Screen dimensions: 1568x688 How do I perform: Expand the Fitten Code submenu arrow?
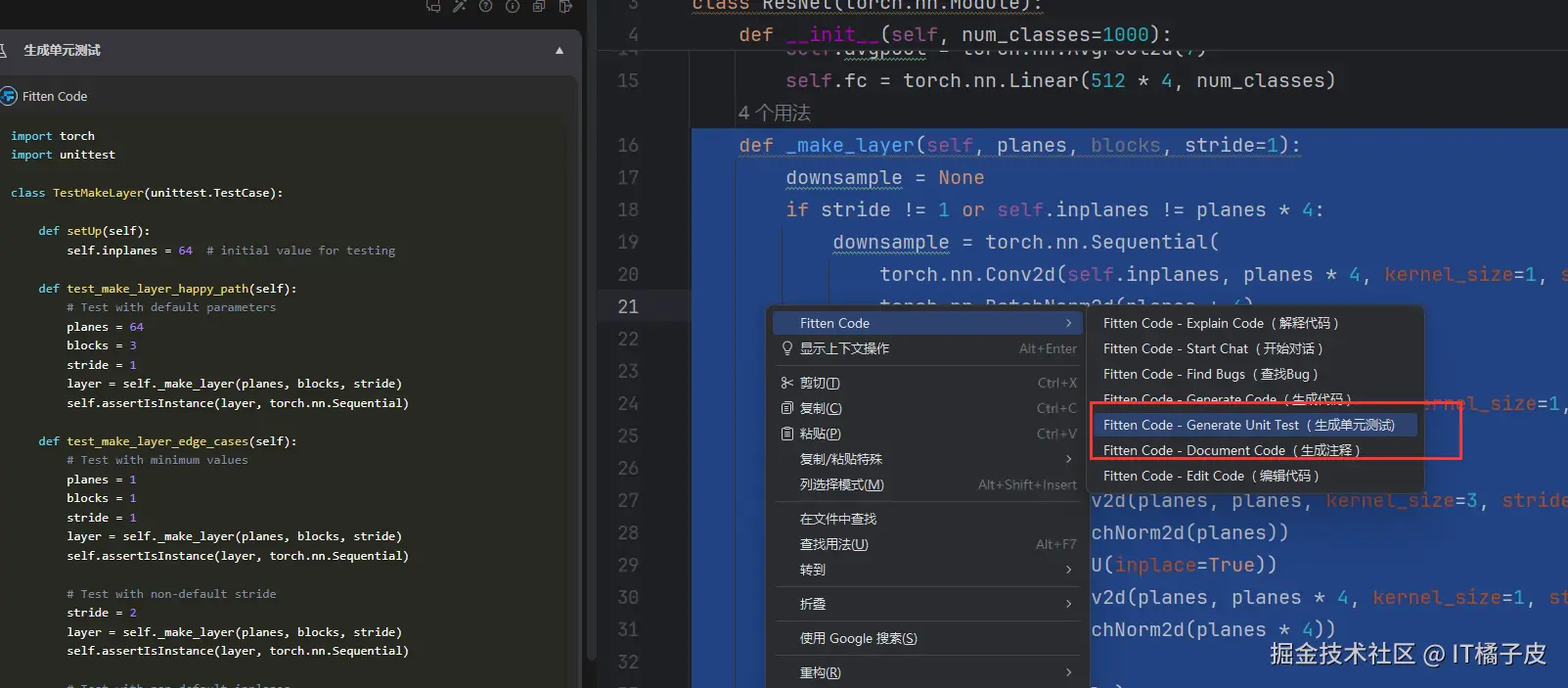point(1068,323)
